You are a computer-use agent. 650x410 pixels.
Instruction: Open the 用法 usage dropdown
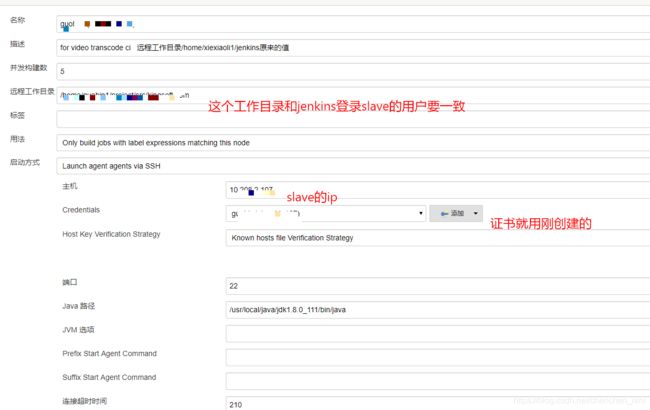350,143
